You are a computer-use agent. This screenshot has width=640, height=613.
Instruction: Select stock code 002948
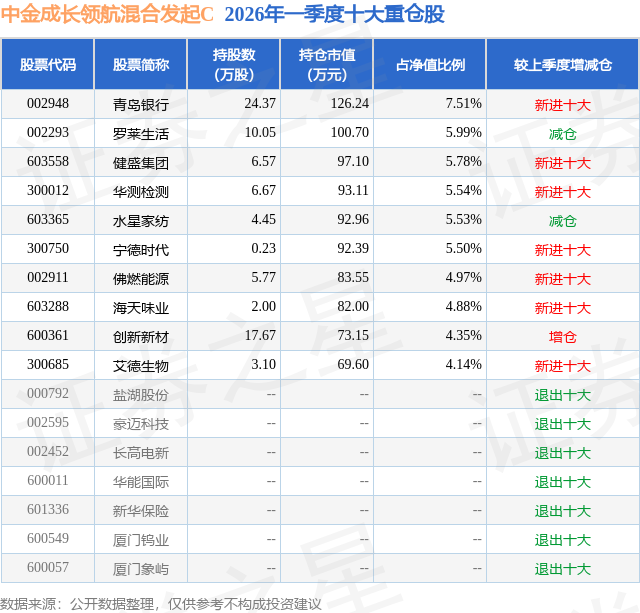click(48, 104)
